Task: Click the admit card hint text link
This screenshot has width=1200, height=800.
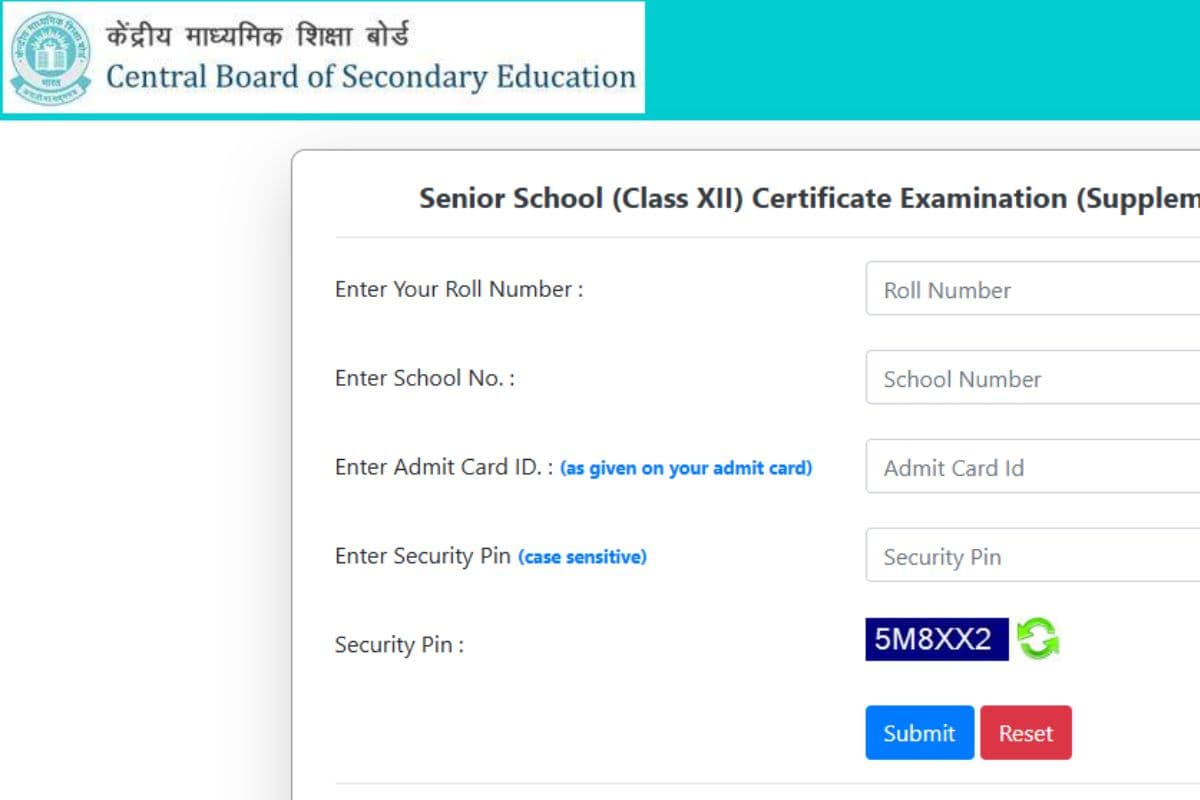Action: point(687,467)
